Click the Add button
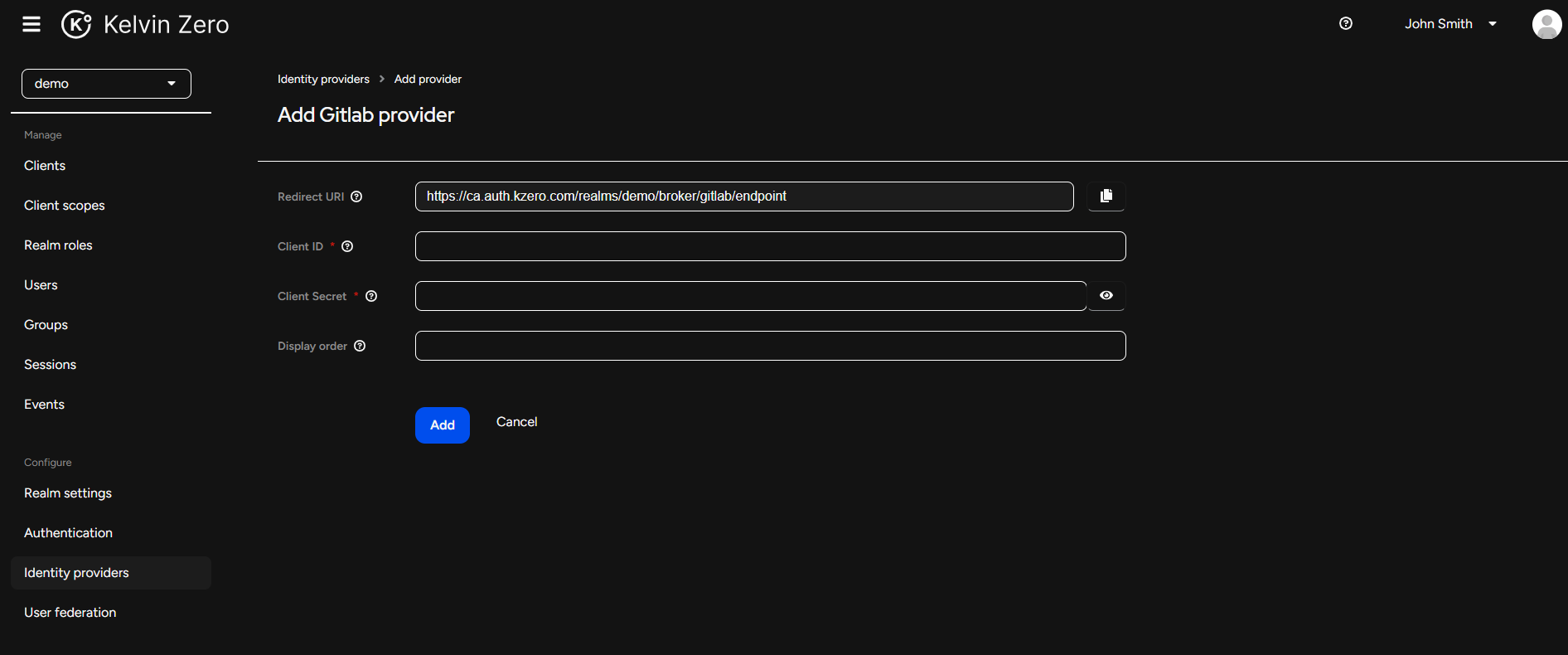Image resolution: width=1568 pixels, height=655 pixels. pyautogui.click(x=443, y=425)
